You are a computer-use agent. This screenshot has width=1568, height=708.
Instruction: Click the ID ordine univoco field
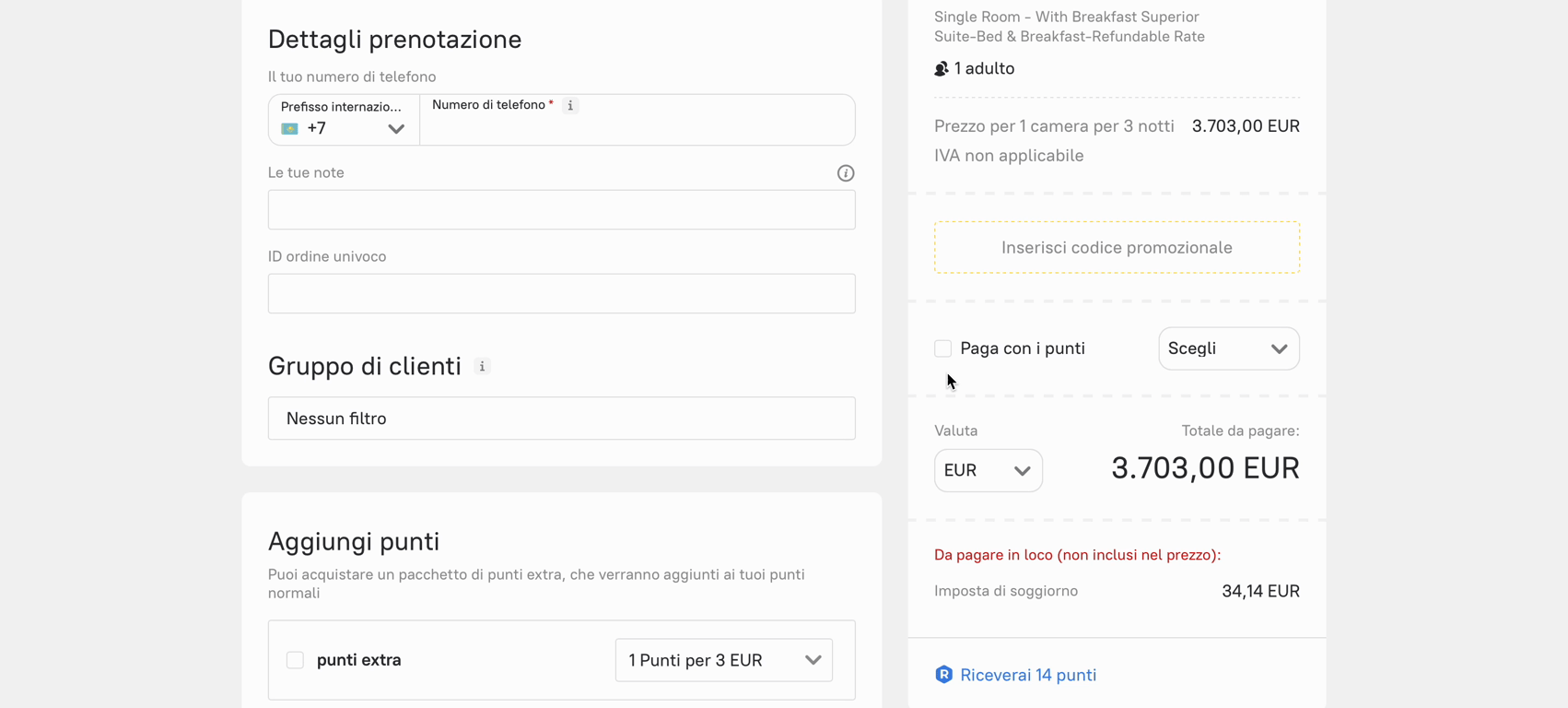[x=561, y=294]
